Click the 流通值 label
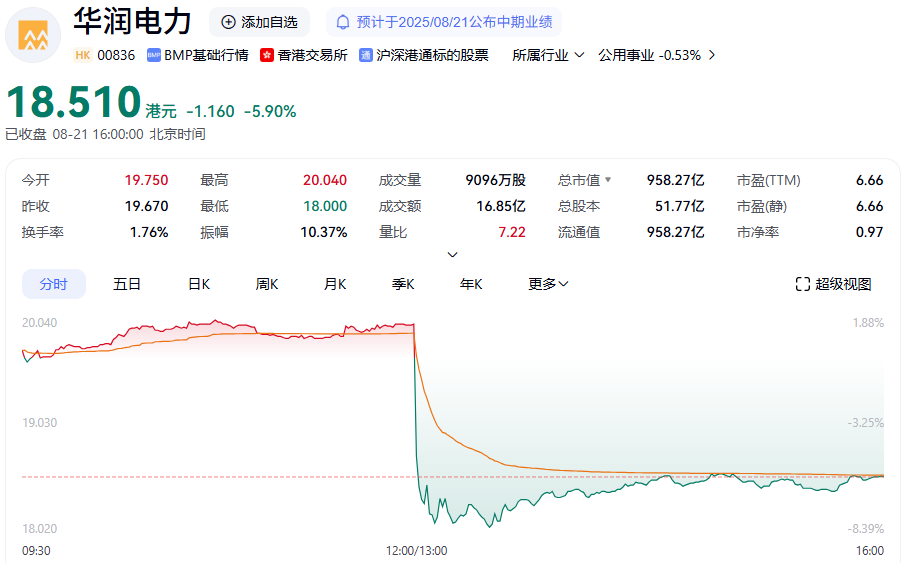 coord(579,233)
